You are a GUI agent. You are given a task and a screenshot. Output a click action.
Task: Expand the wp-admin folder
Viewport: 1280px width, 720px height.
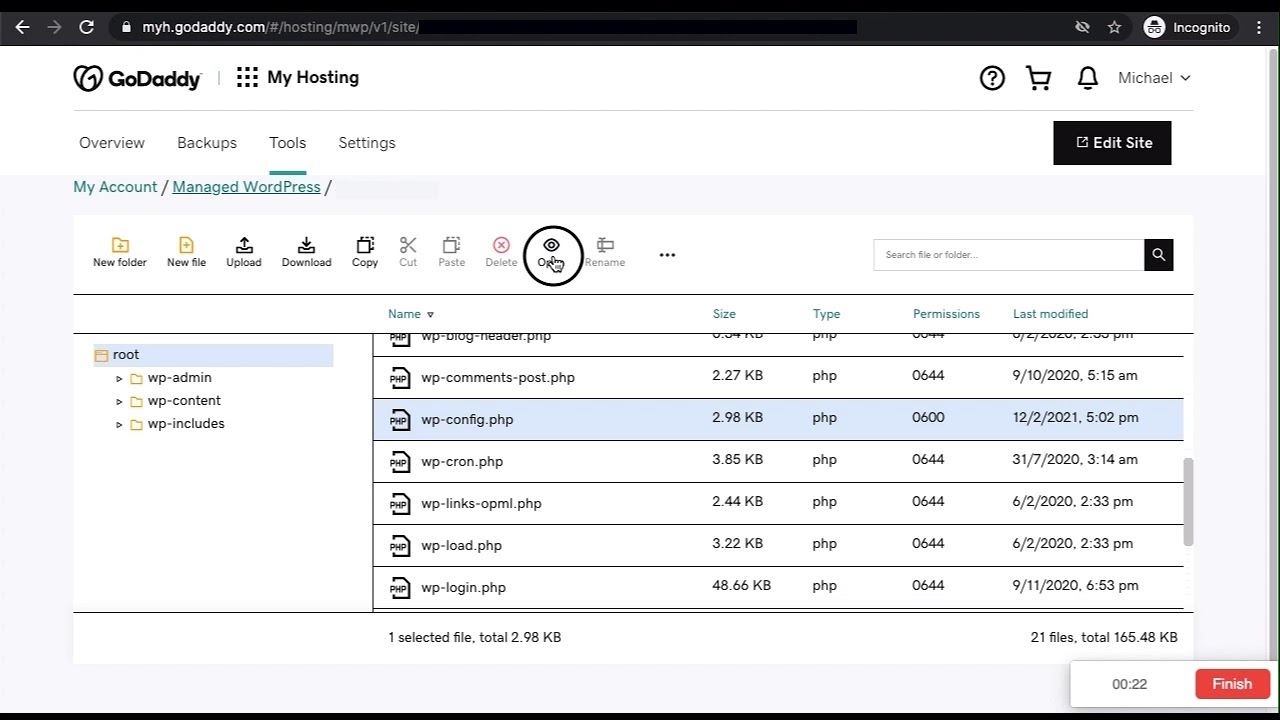119,378
